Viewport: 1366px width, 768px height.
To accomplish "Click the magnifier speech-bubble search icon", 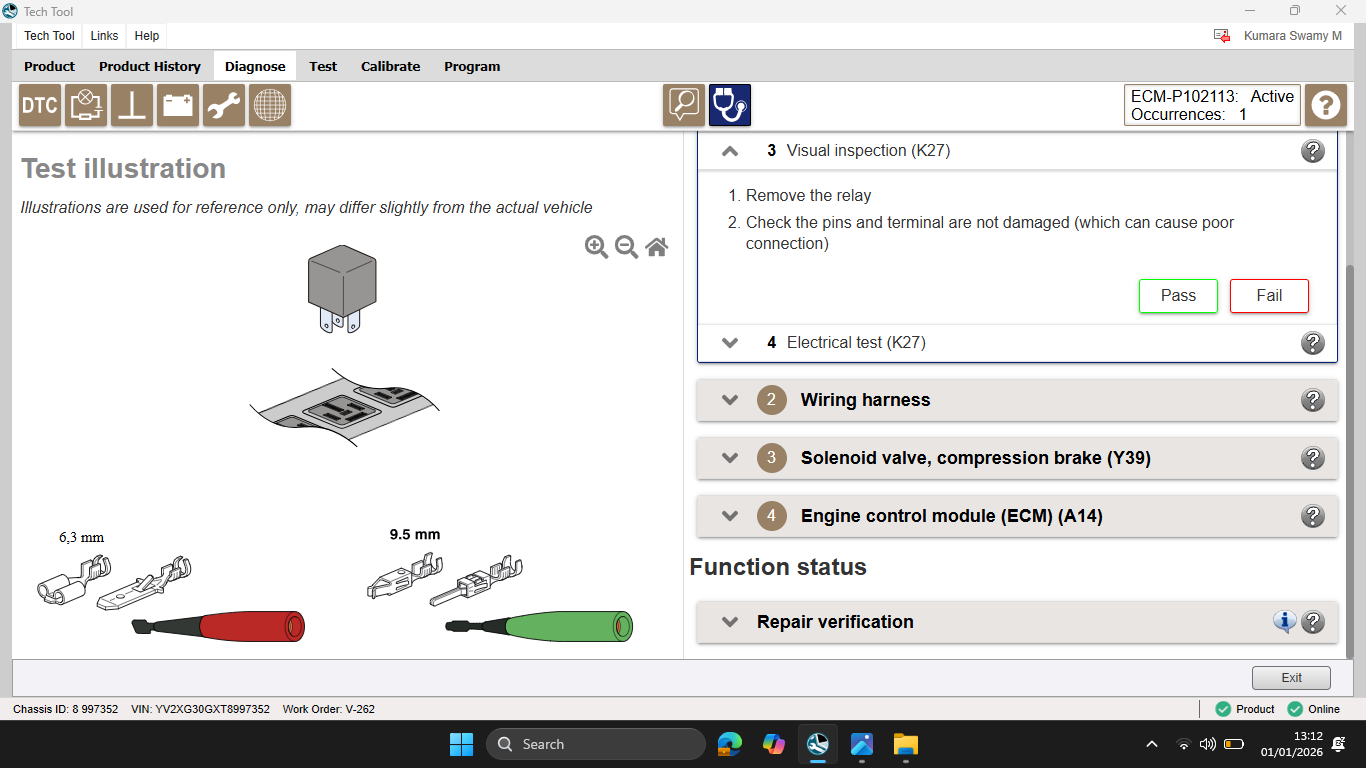I will click(684, 105).
